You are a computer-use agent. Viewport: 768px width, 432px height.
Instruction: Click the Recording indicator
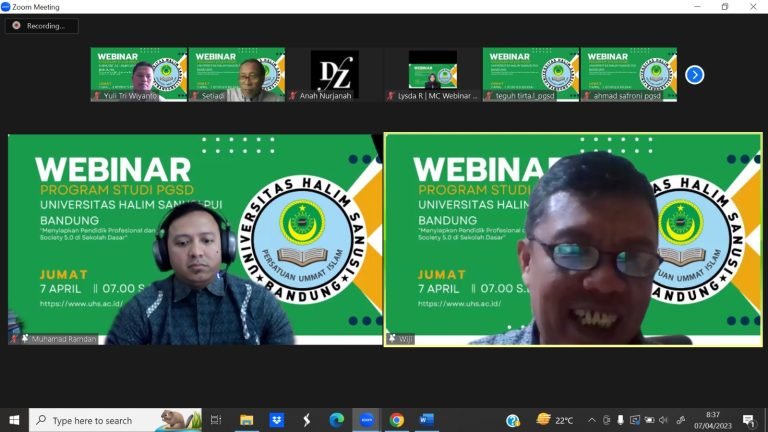[x=41, y=26]
